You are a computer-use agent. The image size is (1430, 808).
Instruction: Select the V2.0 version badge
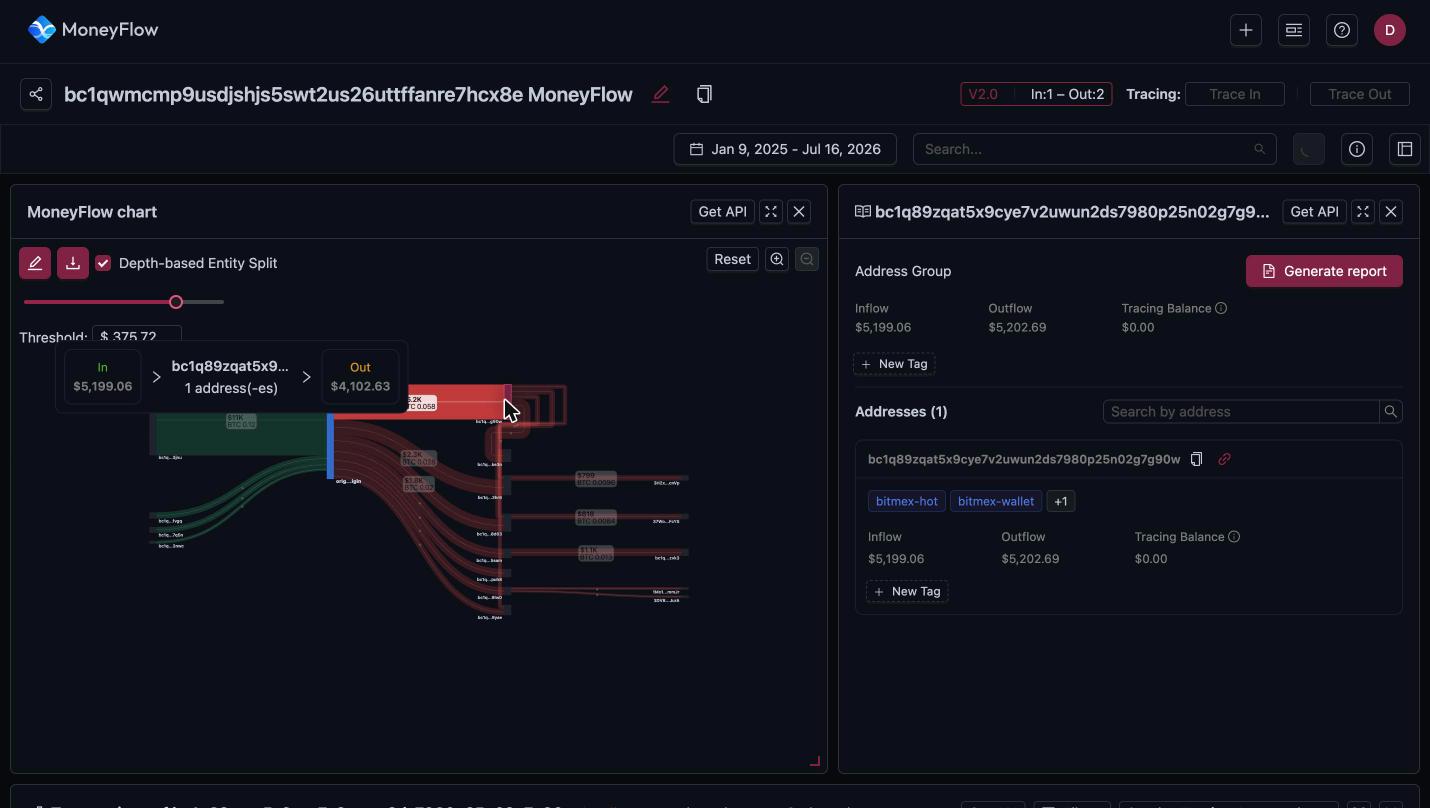(x=983, y=94)
